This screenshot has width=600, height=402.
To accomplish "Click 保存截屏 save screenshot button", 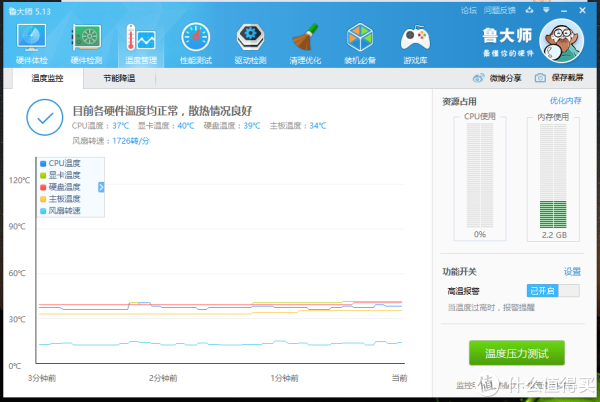I will [x=567, y=78].
